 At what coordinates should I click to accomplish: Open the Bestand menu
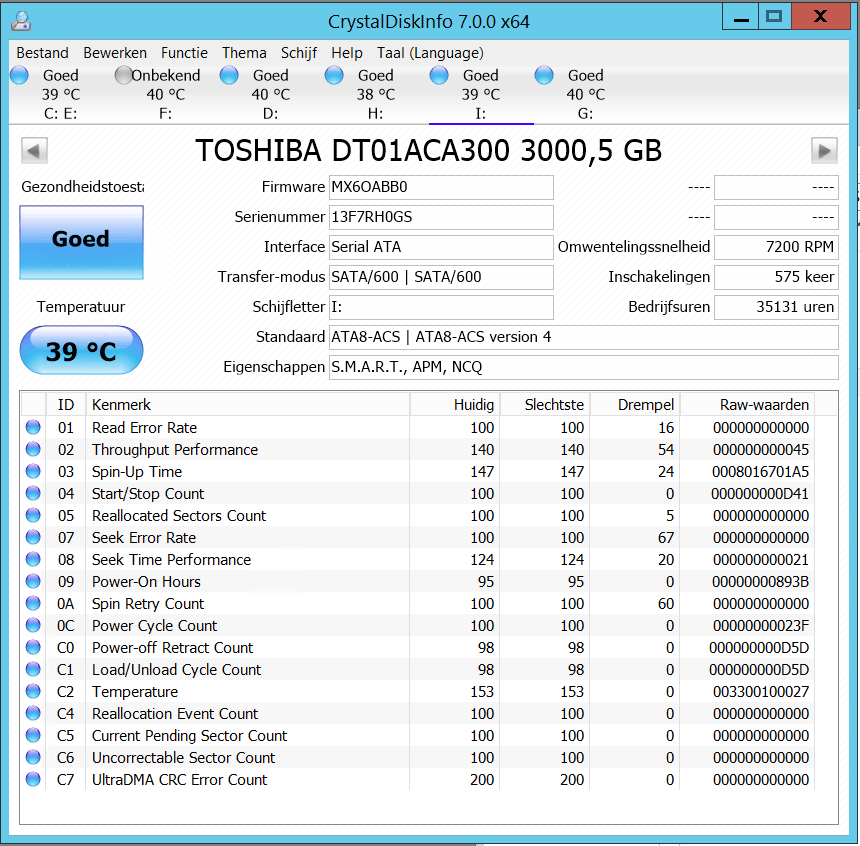[43, 53]
